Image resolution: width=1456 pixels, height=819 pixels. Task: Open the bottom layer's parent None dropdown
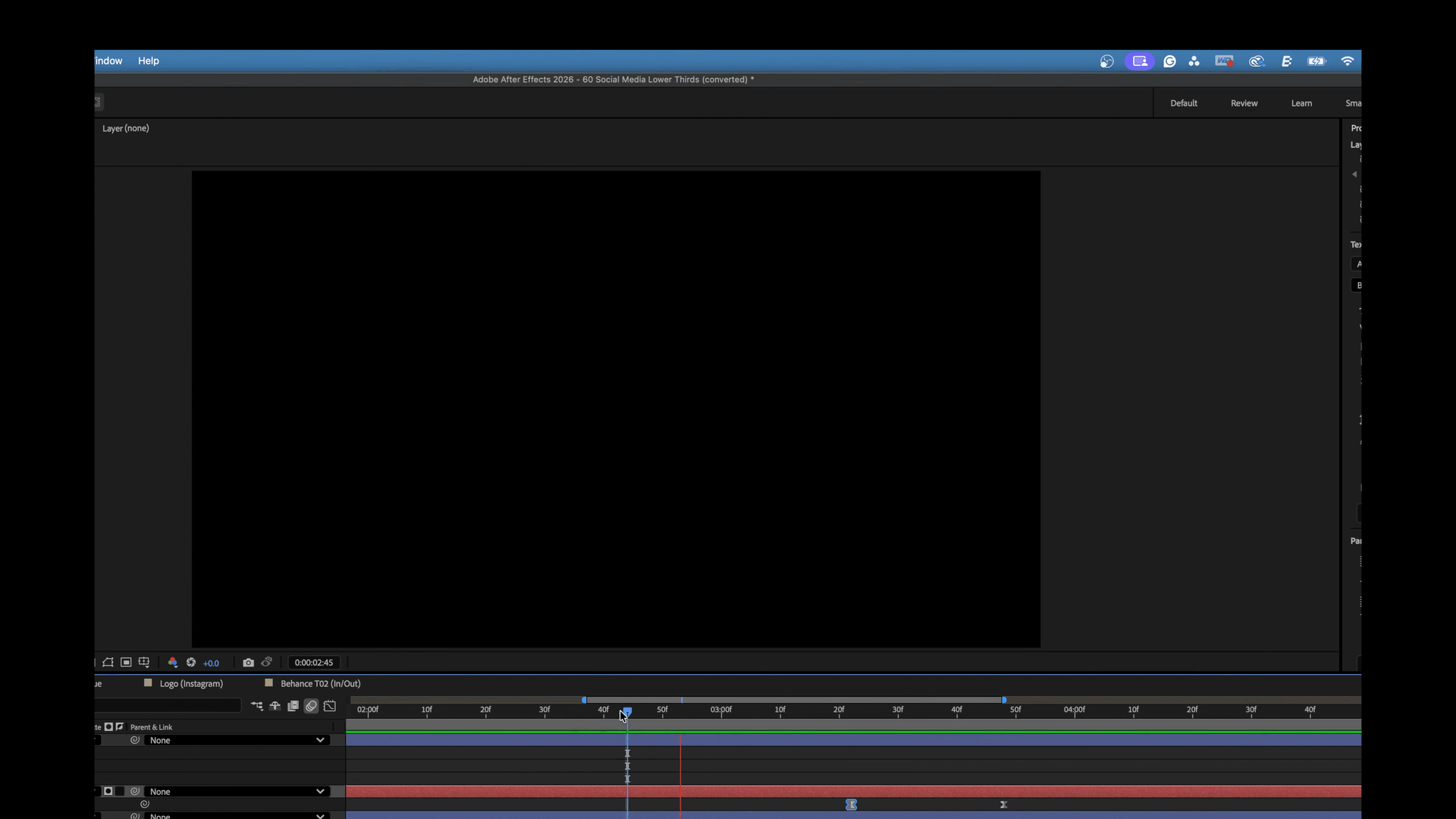237,816
